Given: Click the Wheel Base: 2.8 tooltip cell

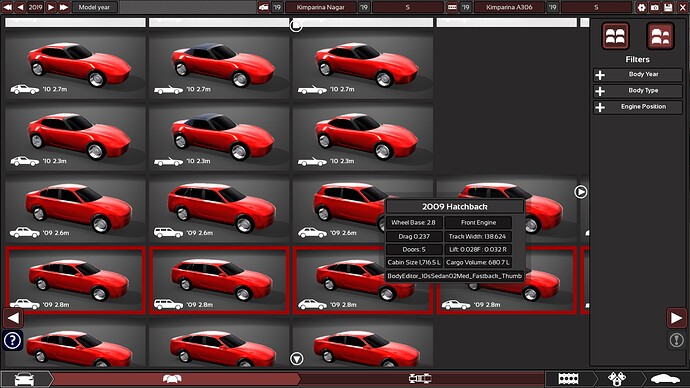Looking at the screenshot, I should 414,223.
